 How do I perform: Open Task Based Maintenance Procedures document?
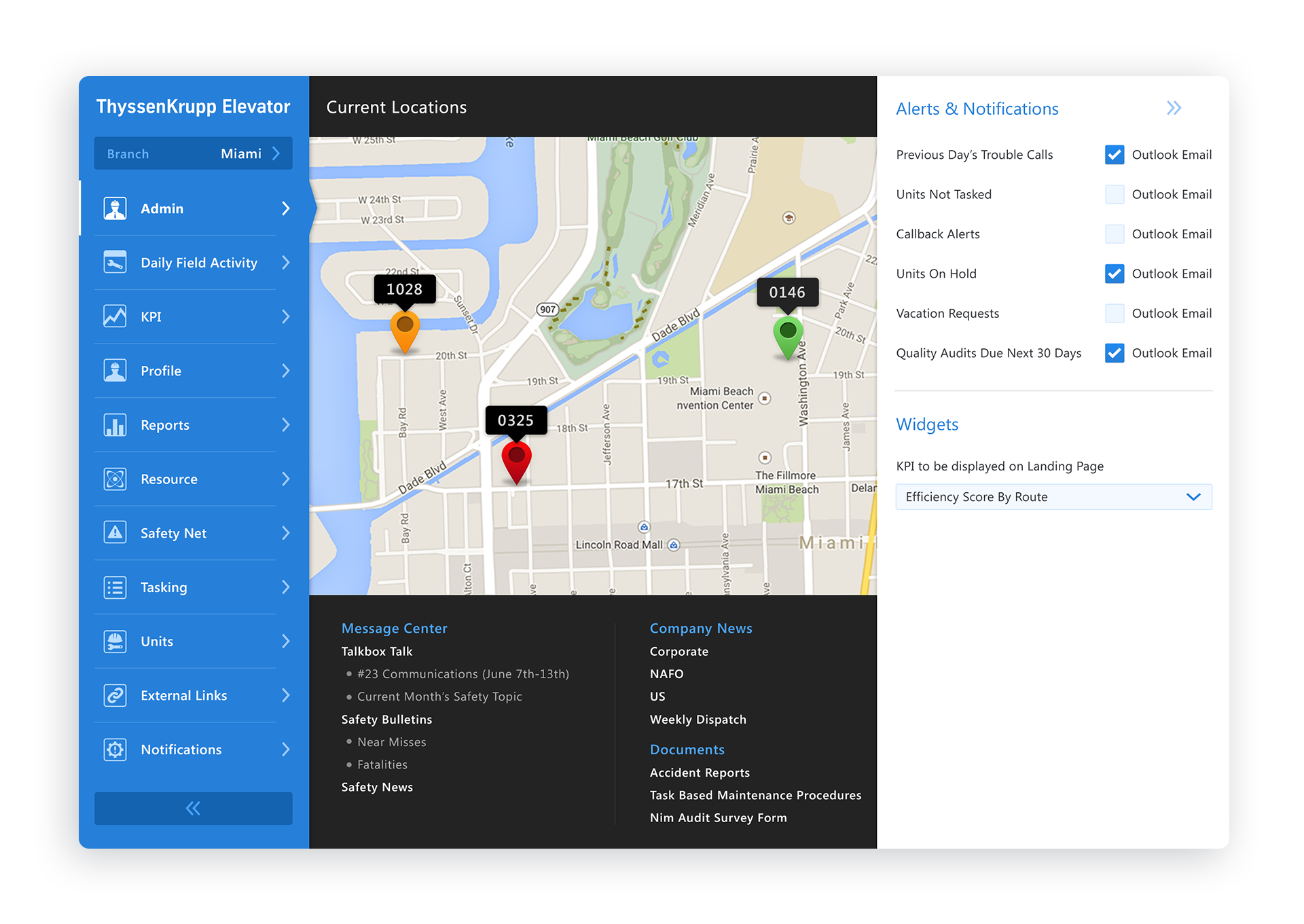(755, 795)
